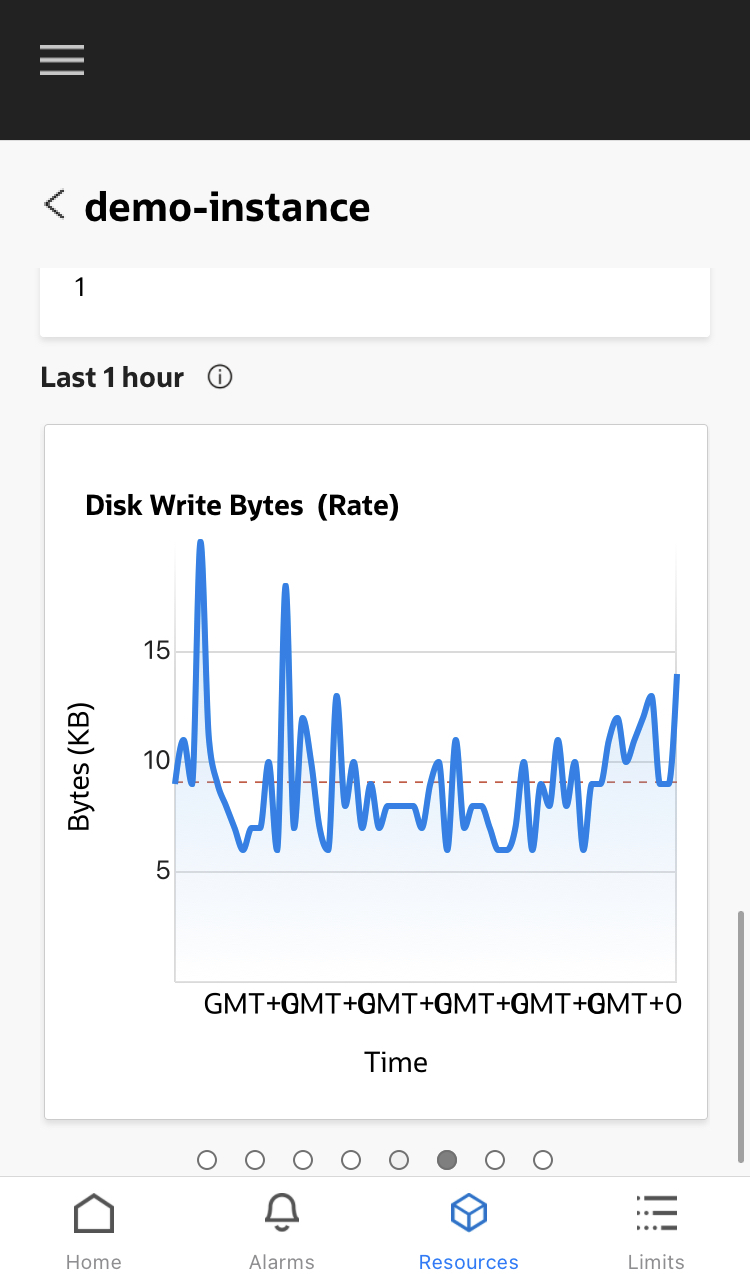The image size is (750, 1274).
Task: Tap the Limits list icon
Action: pyautogui.click(x=656, y=1214)
